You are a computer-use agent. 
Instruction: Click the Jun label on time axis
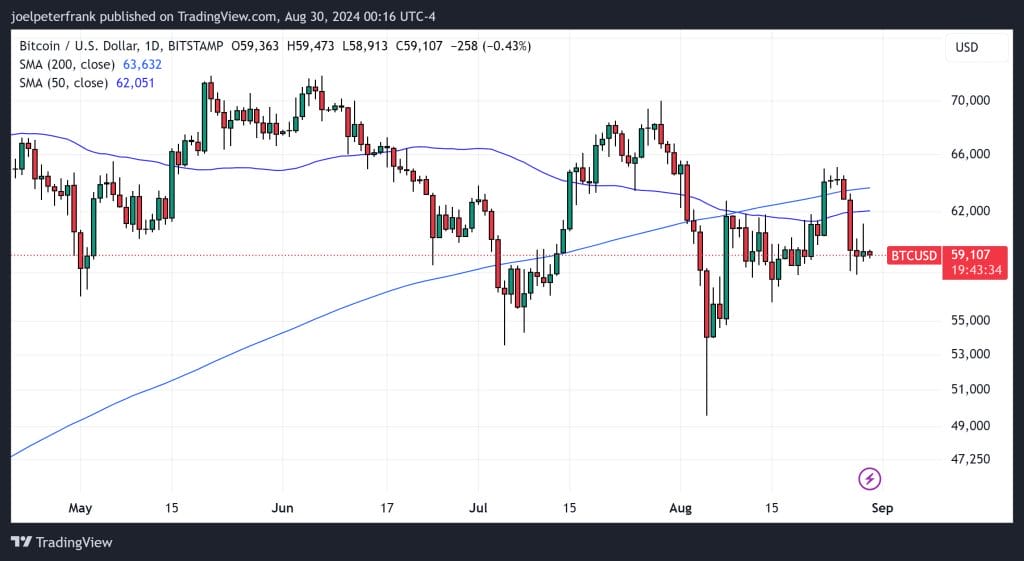[283, 508]
